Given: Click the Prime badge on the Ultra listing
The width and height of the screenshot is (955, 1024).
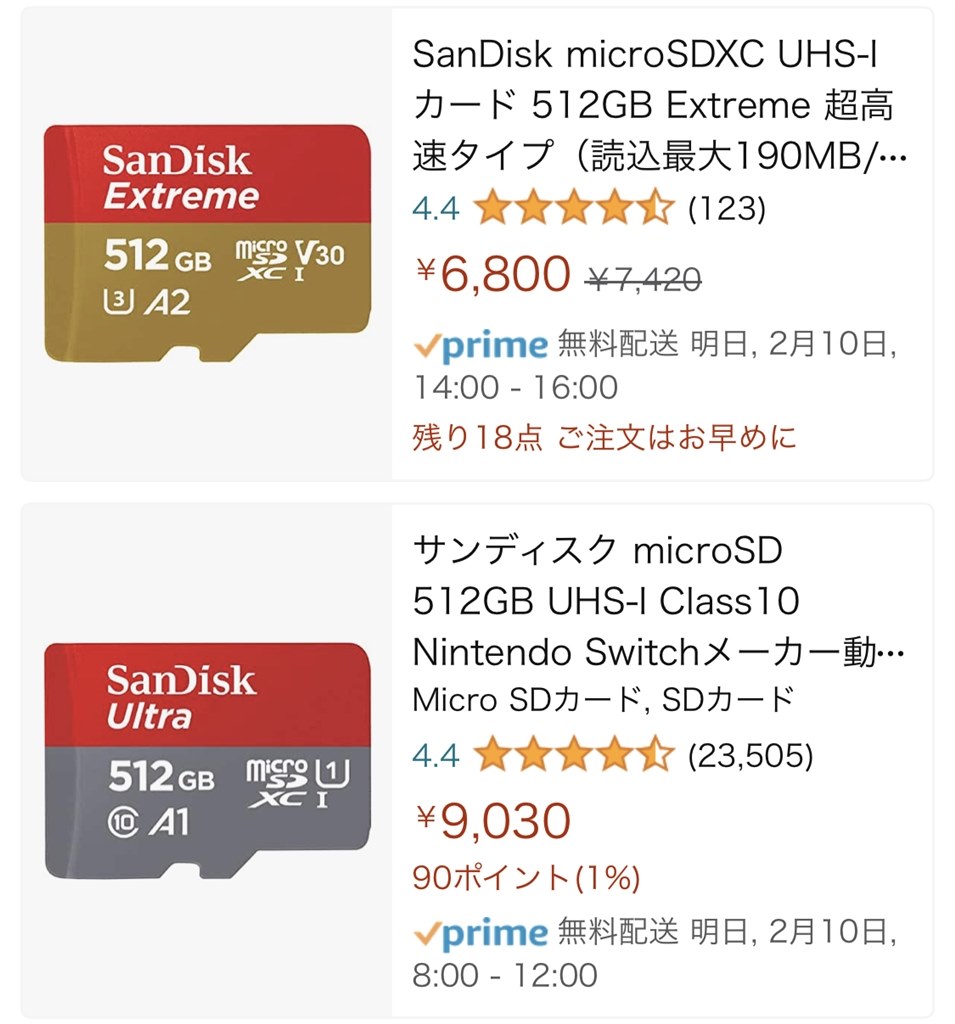Looking at the screenshot, I should tap(478, 930).
